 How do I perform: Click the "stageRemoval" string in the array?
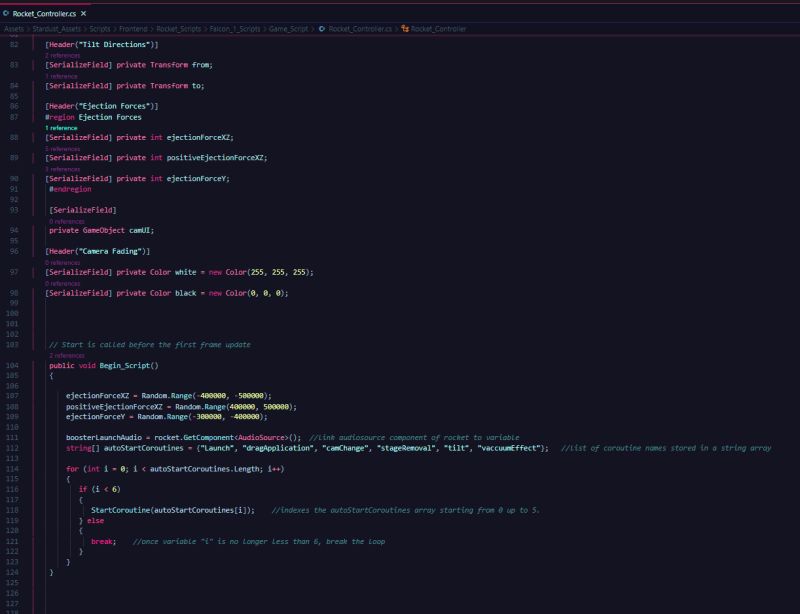pos(406,448)
